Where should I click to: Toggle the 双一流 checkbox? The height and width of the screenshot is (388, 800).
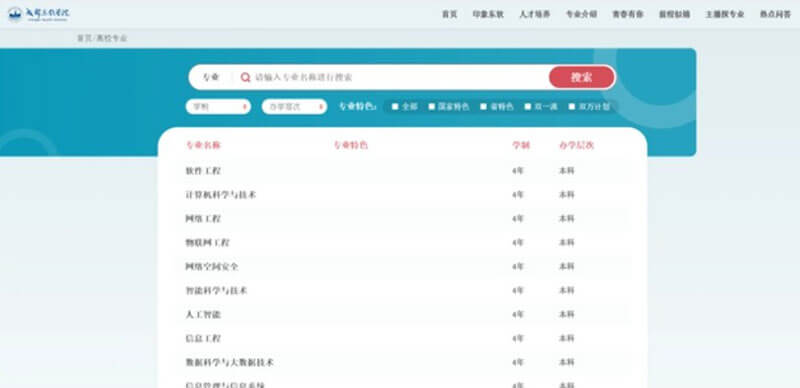[528, 107]
